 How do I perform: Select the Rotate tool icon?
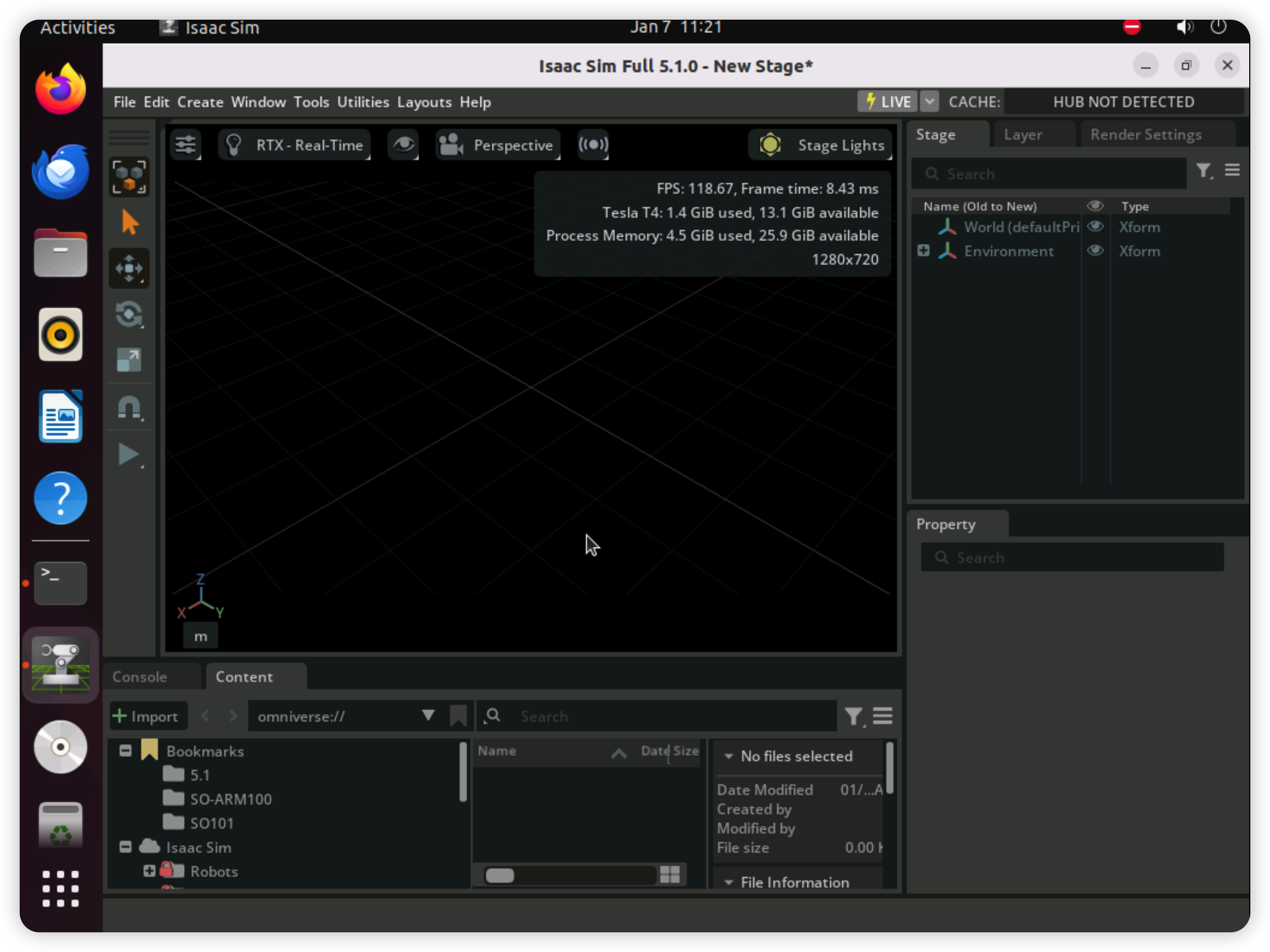click(129, 314)
